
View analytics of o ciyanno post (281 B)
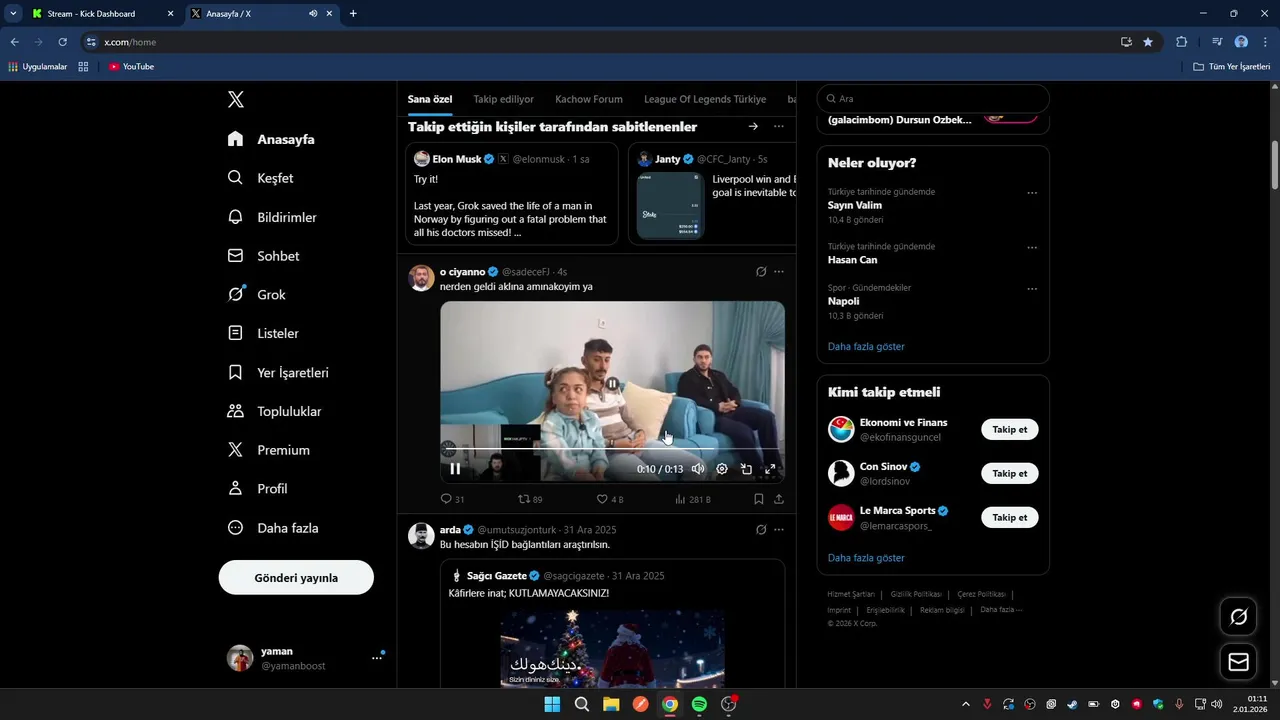[692, 499]
